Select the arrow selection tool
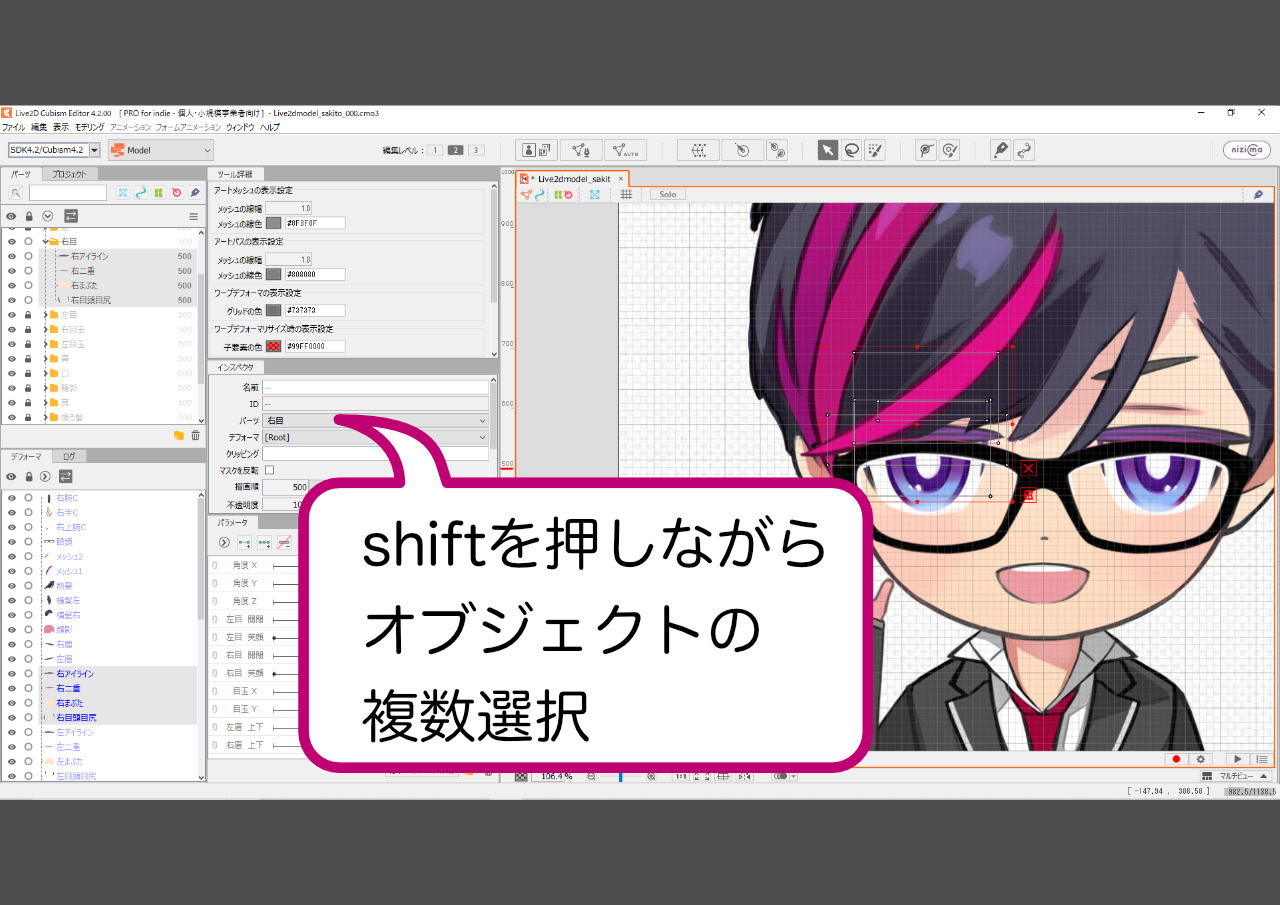Image resolution: width=1280 pixels, height=905 pixels. [x=828, y=150]
